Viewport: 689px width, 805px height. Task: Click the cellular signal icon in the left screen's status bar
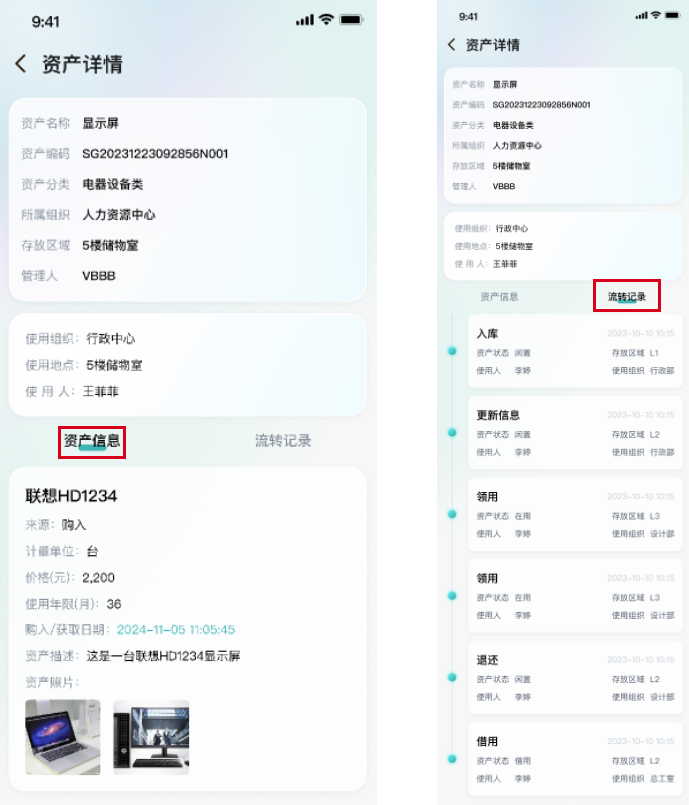click(305, 20)
